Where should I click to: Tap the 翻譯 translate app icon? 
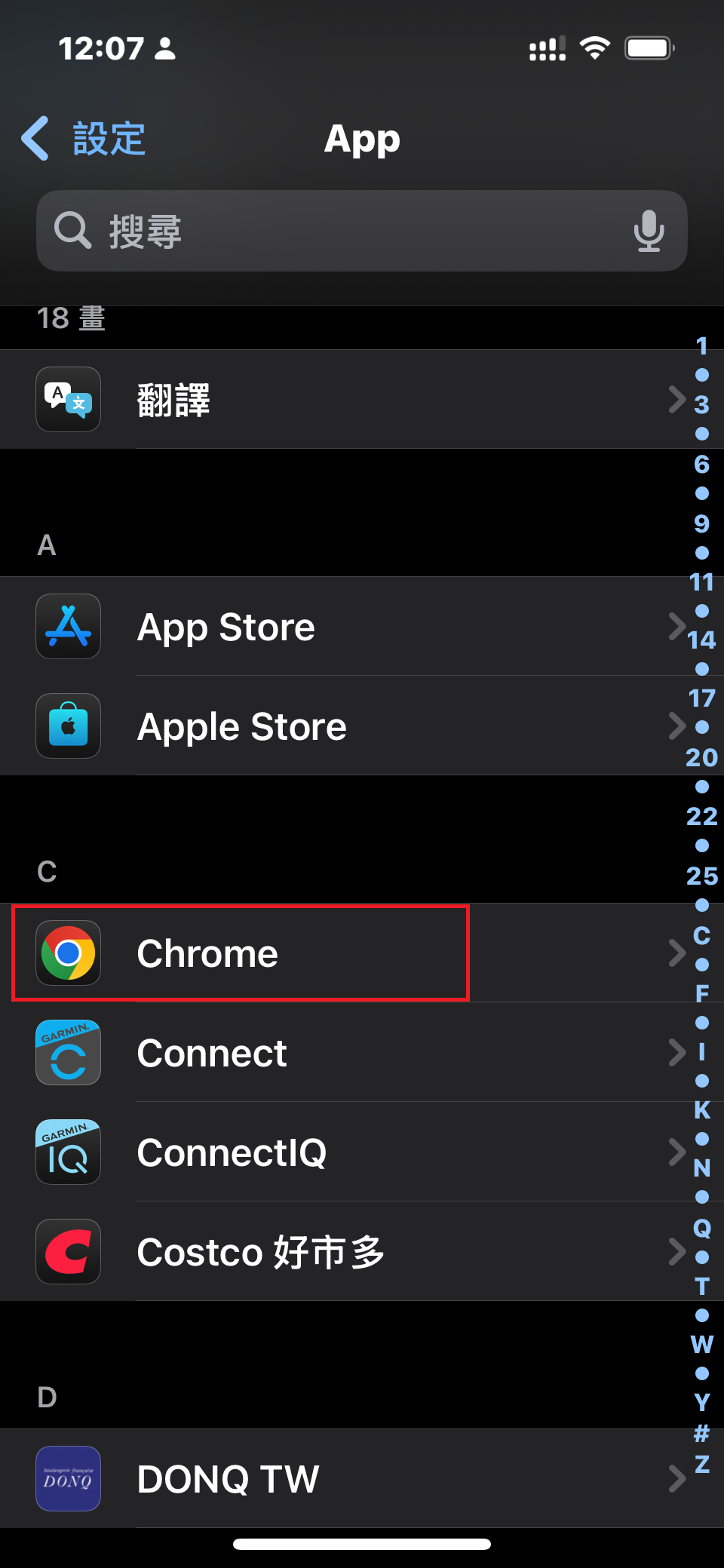(x=69, y=399)
